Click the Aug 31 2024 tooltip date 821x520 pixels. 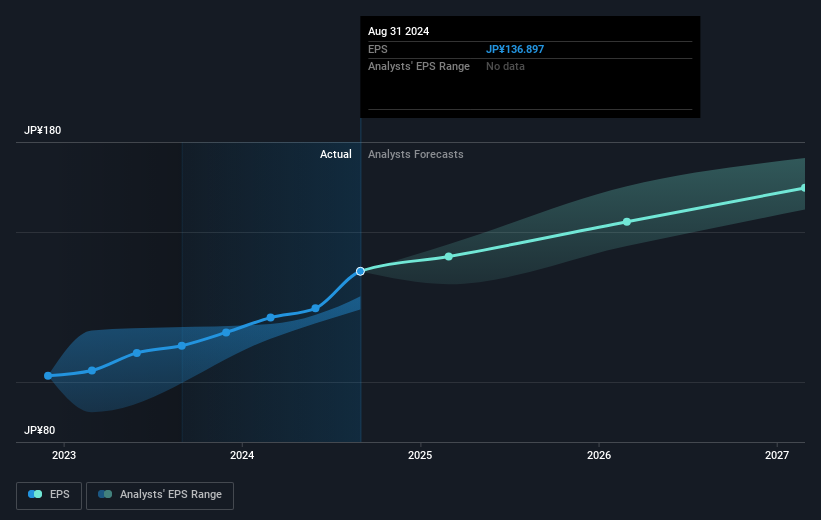(x=398, y=31)
